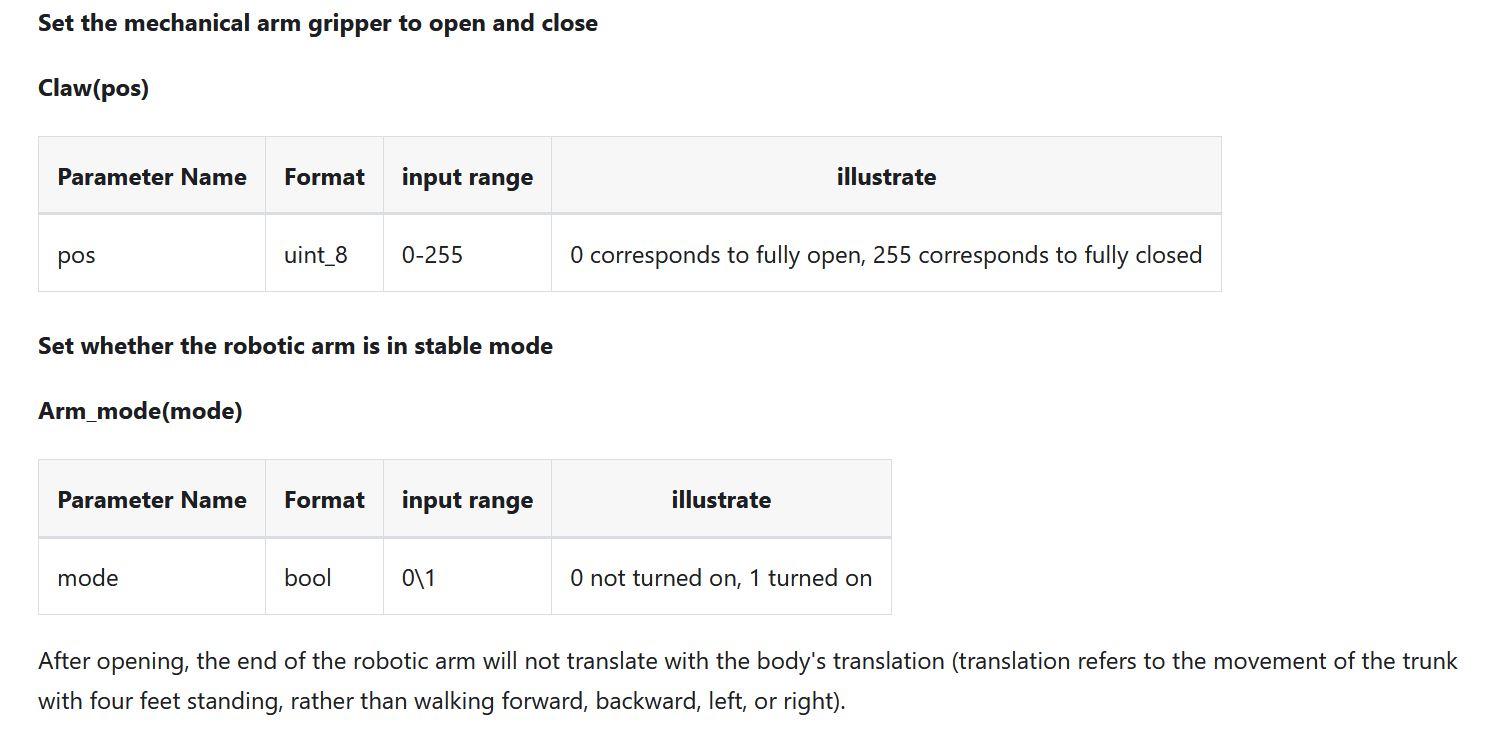Click the '0 corresponds to fully open' description

[x=886, y=255]
